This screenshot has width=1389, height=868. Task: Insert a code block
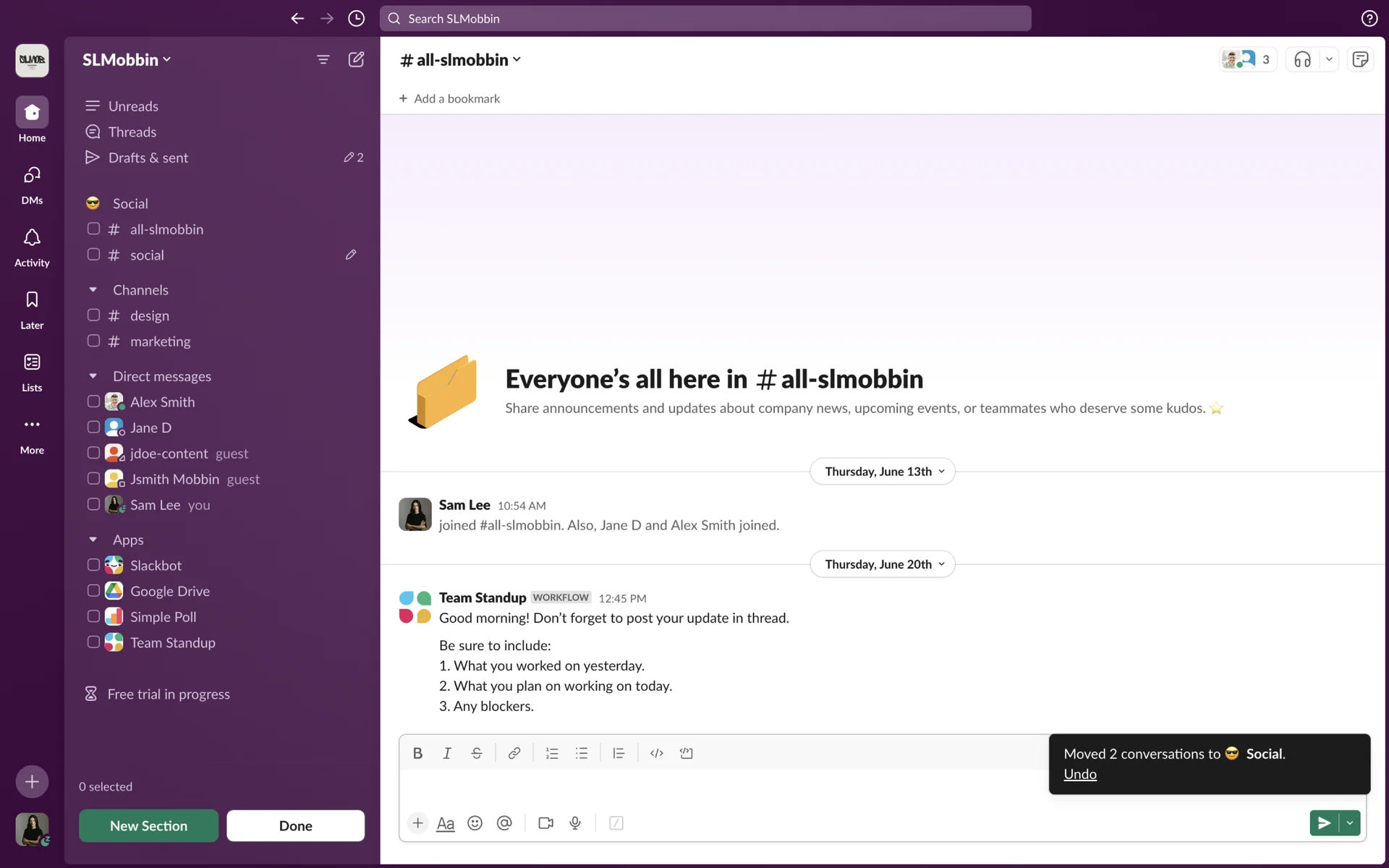[x=686, y=753]
